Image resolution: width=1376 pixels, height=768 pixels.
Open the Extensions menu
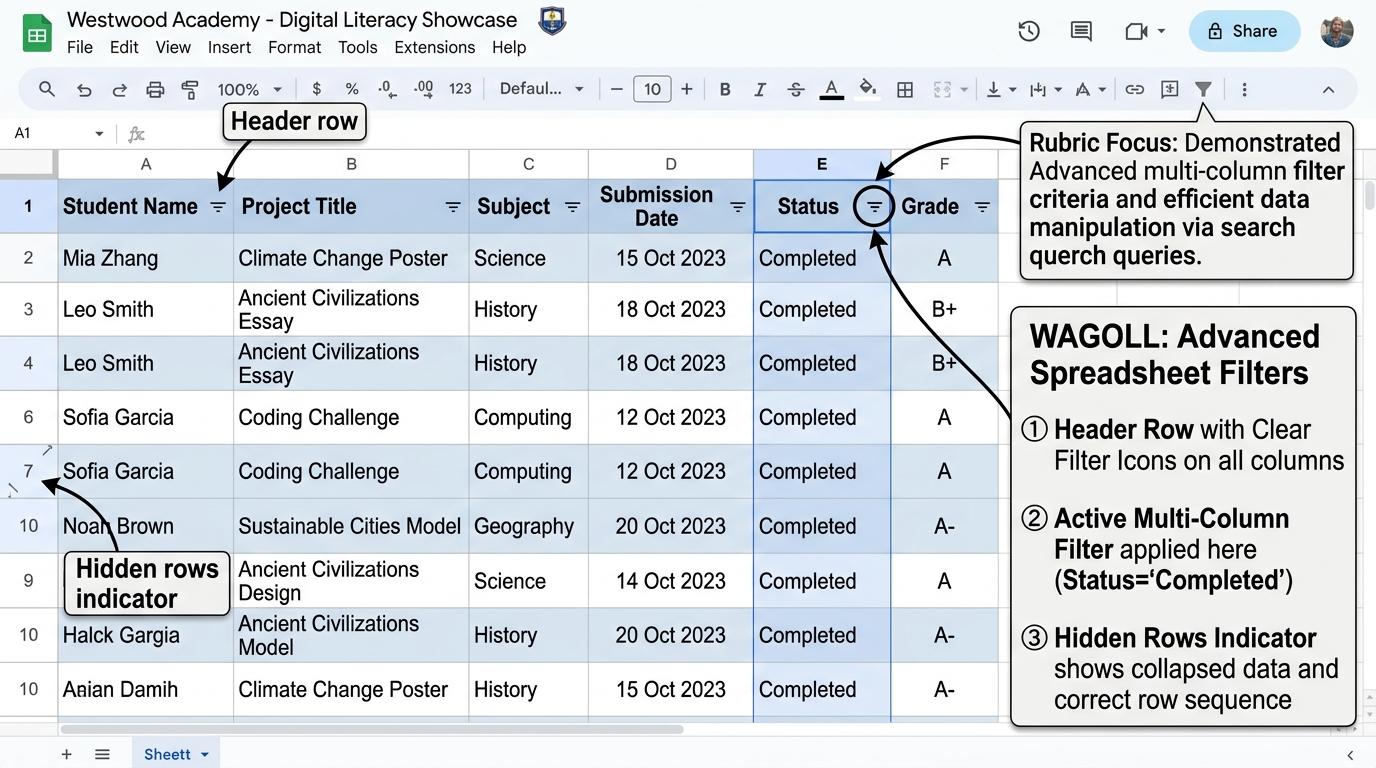[435, 47]
